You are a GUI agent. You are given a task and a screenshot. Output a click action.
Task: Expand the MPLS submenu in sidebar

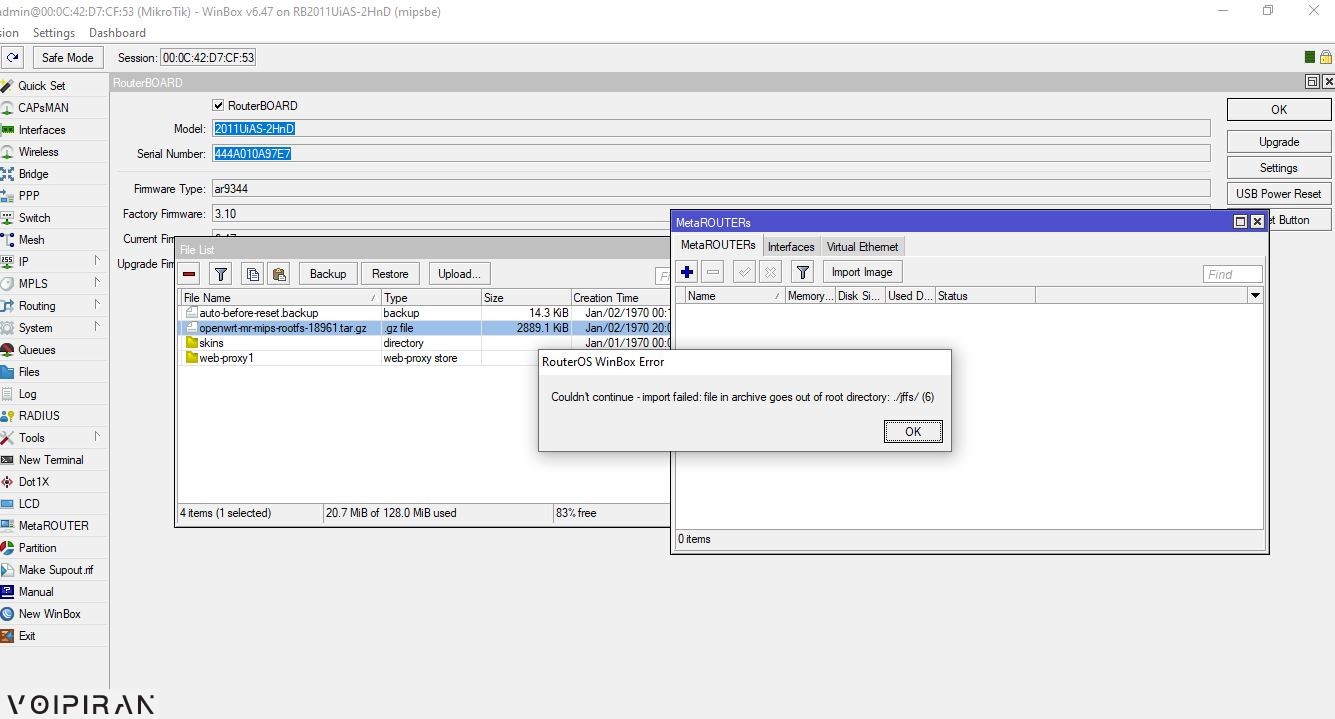[x=97, y=284]
